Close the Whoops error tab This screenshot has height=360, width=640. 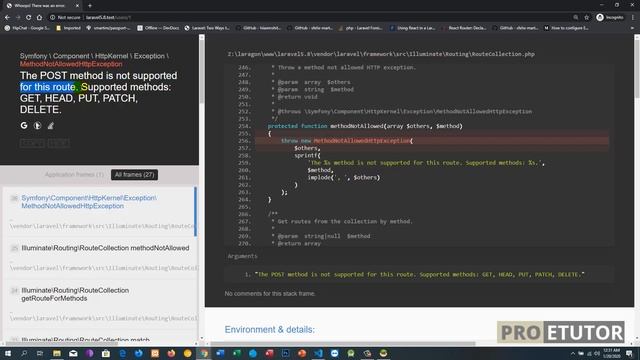[78, 6]
